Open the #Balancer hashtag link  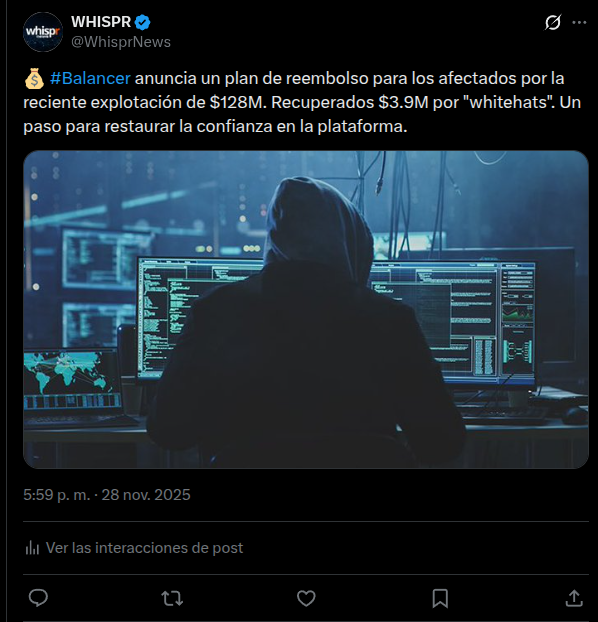(x=90, y=78)
